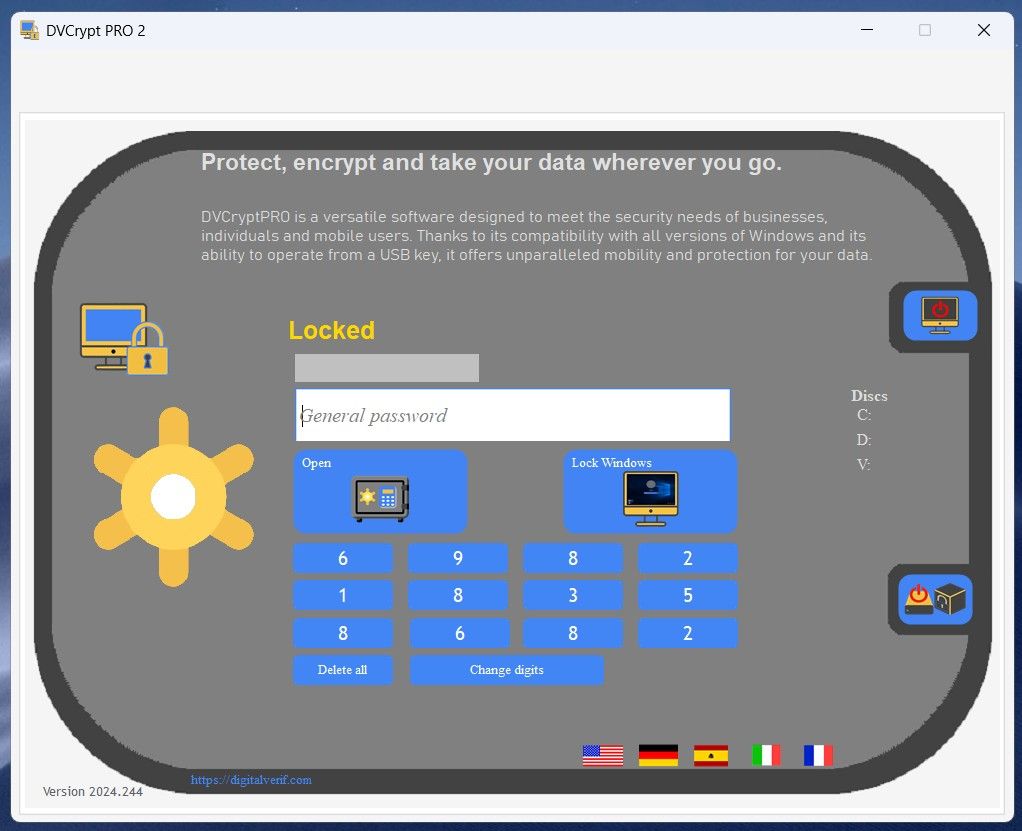Click the monitor icon on Lock Windows
This screenshot has width=1022, height=831.
coord(650,498)
